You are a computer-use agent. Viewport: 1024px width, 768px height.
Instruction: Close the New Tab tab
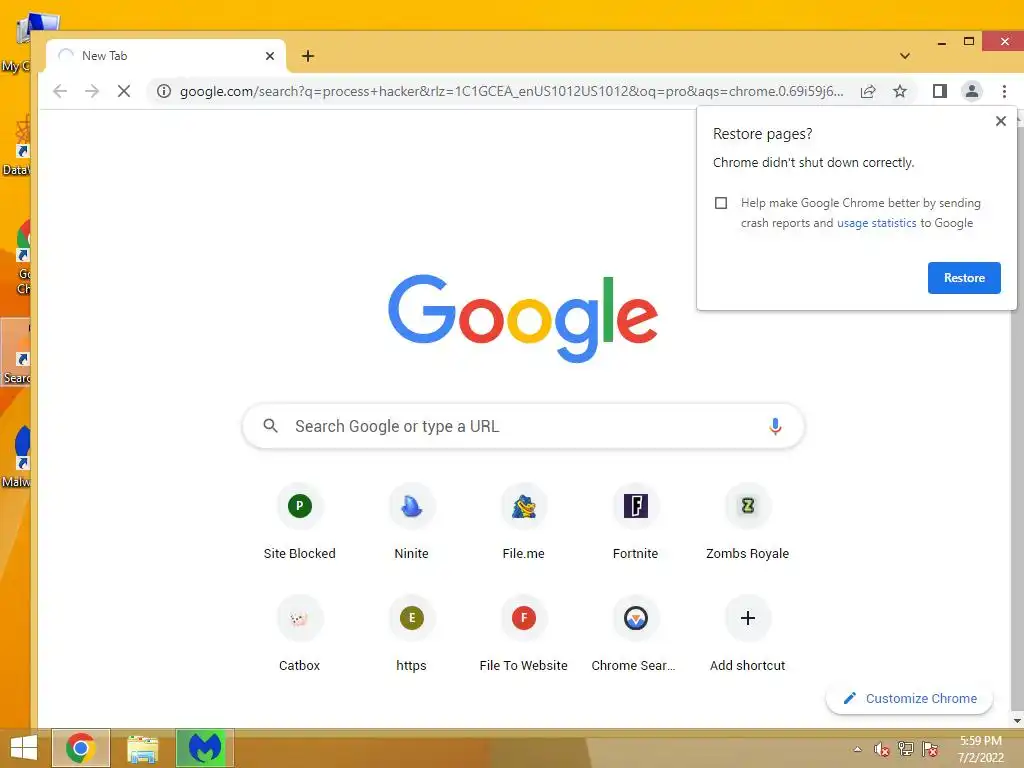[270, 56]
